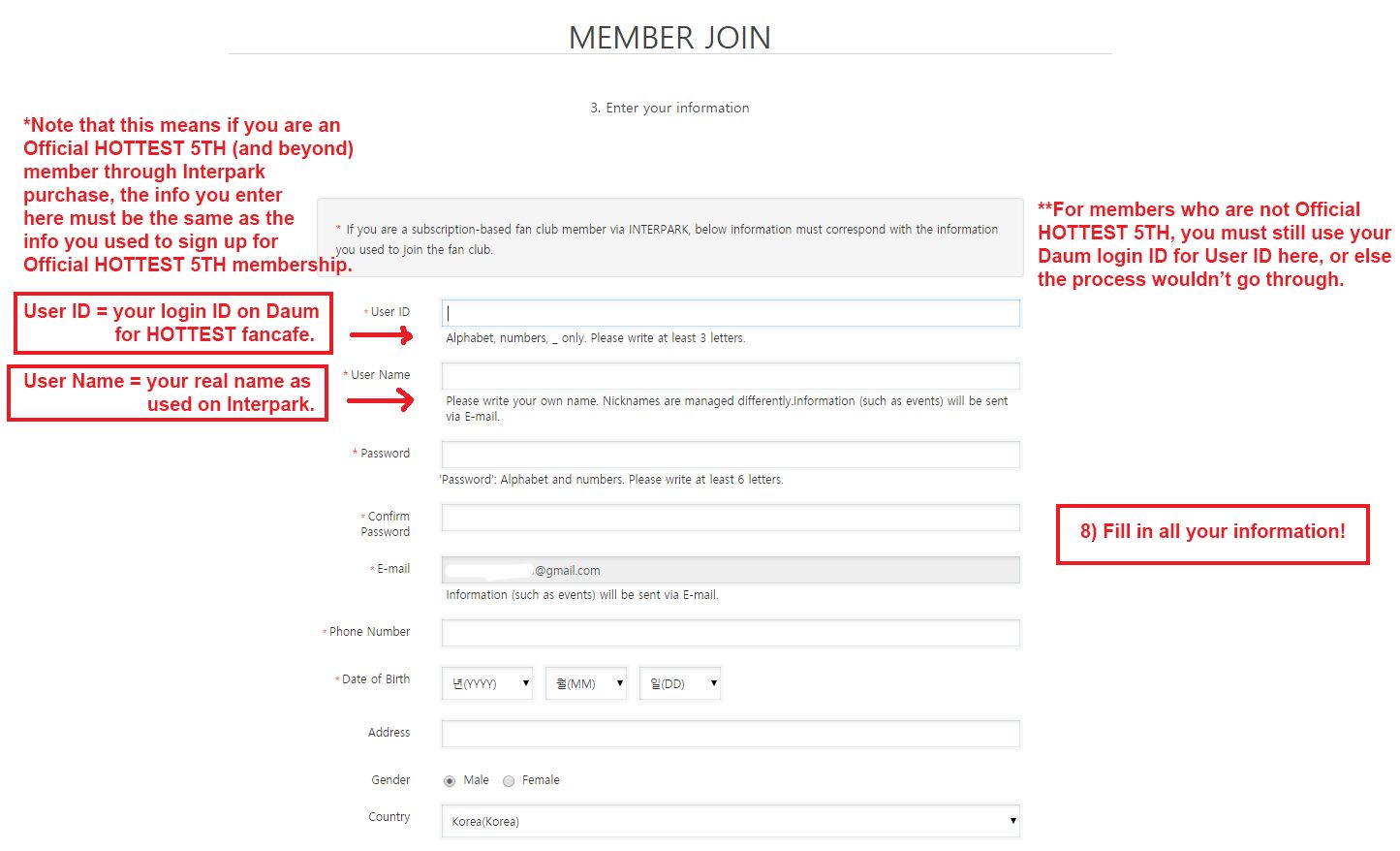Select the Female gender radio button
Screen dimensions: 1400x851
coord(509,781)
